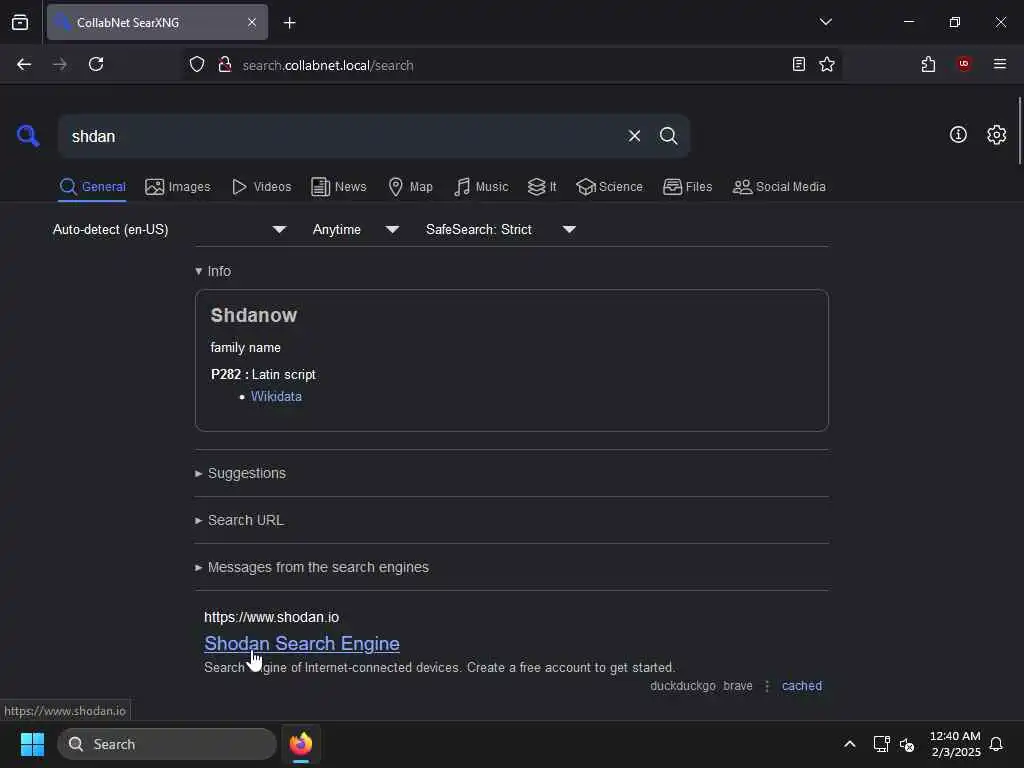Open Anytime time range dropdown

pos(356,230)
